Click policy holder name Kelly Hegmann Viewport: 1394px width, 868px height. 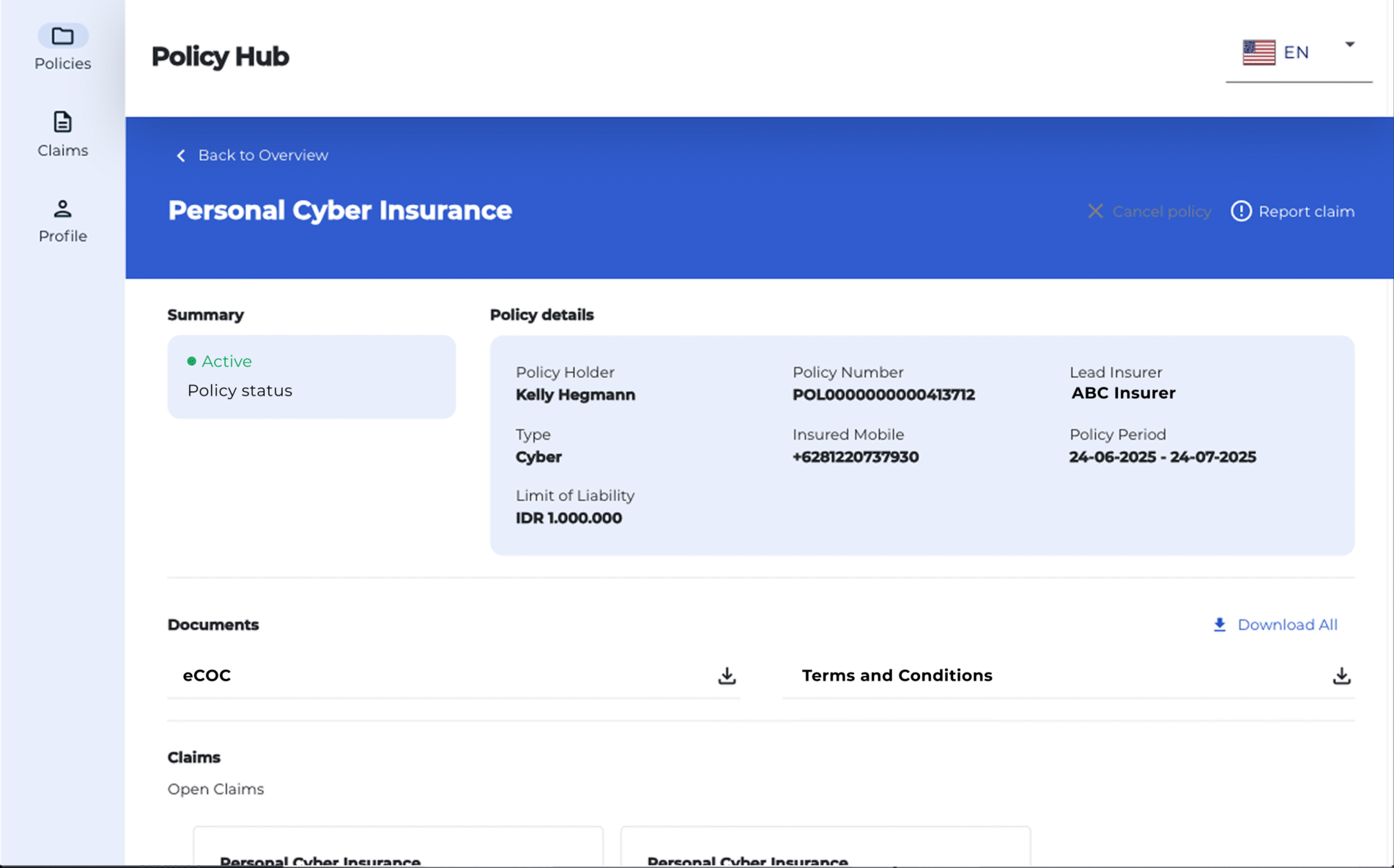tap(575, 395)
